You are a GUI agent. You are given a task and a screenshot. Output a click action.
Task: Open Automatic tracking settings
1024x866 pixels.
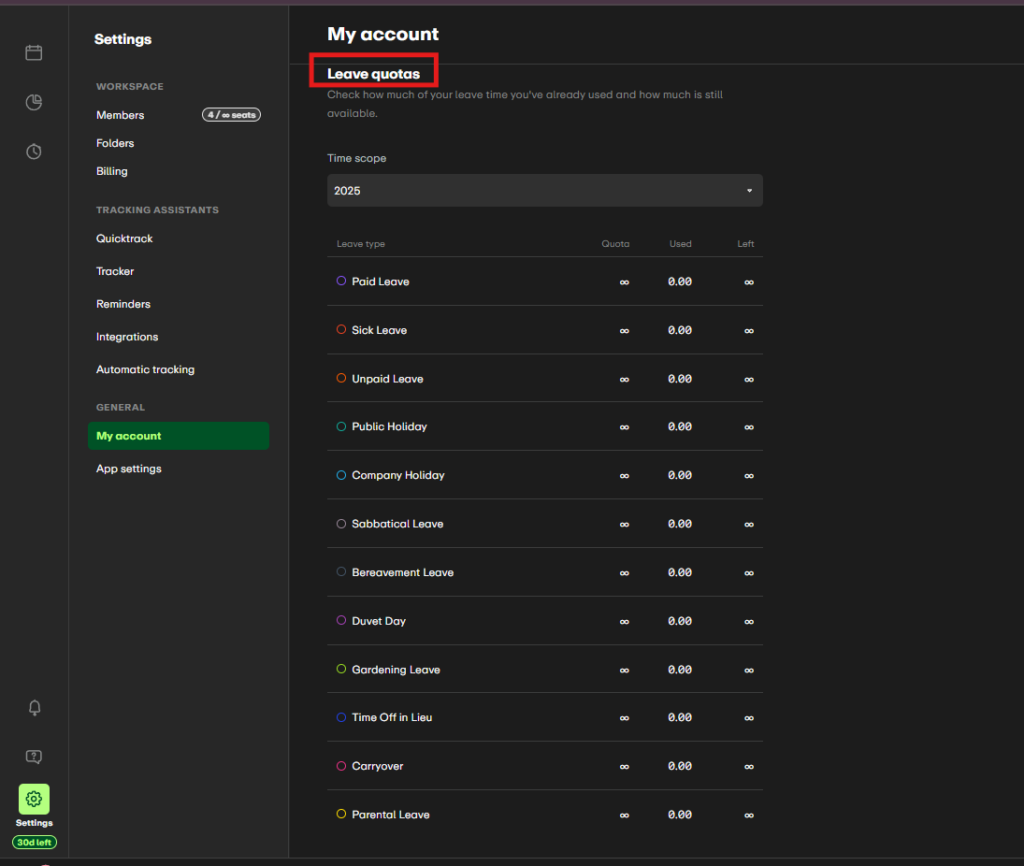[x=146, y=370]
